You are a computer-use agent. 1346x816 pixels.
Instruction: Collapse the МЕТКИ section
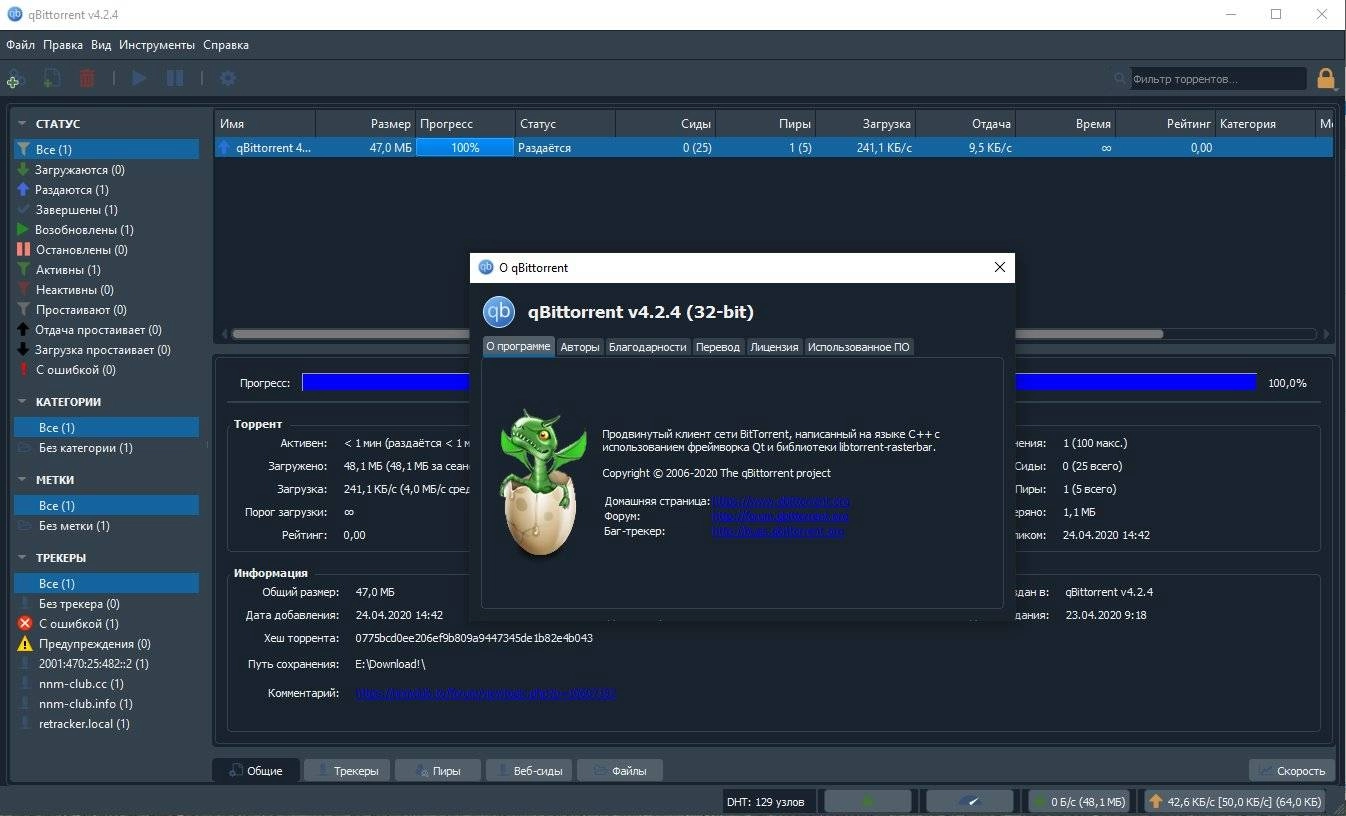pyautogui.click(x=22, y=480)
